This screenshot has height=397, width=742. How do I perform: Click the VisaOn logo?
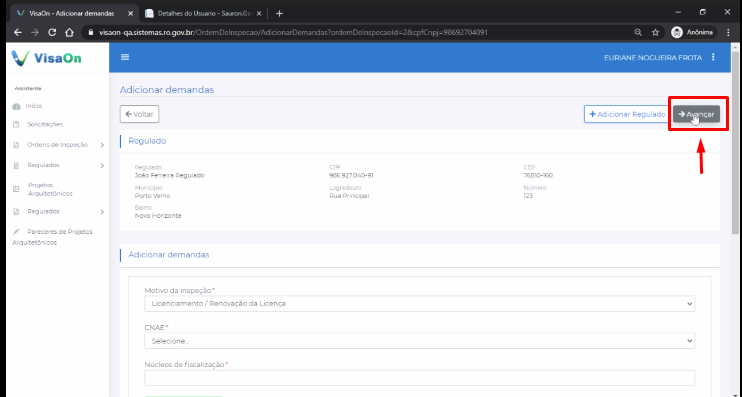46,58
